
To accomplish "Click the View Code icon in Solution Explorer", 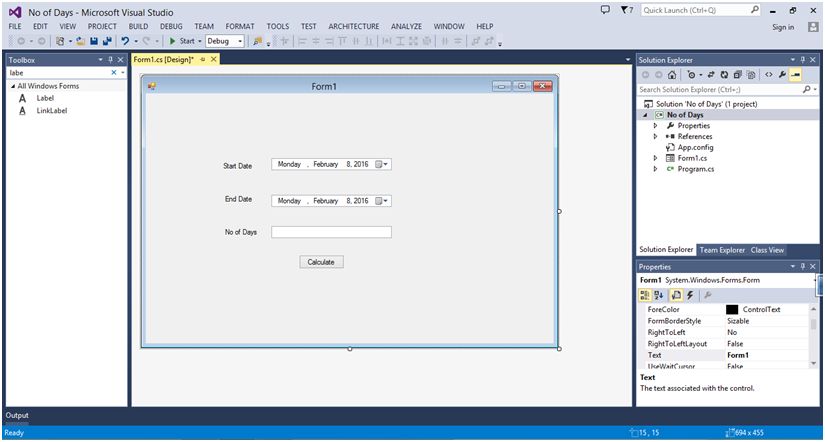I will point(769,75).
